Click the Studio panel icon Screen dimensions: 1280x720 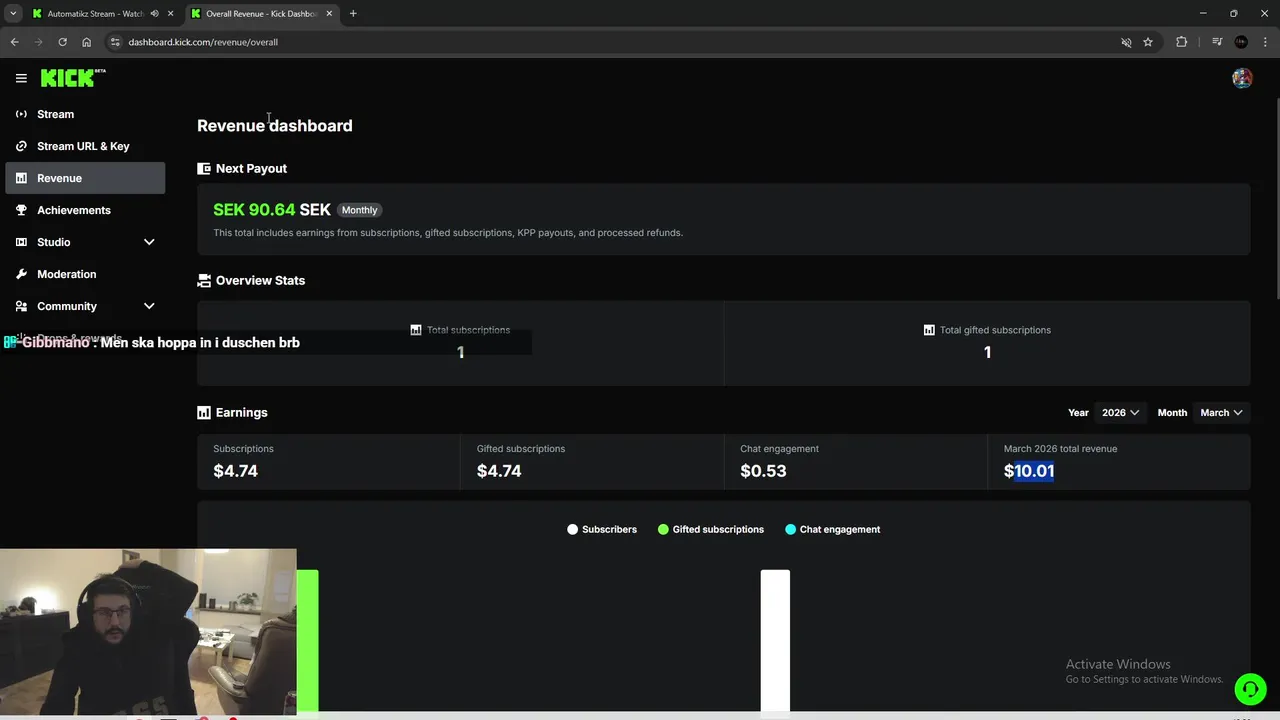click(x=21, y=242)
